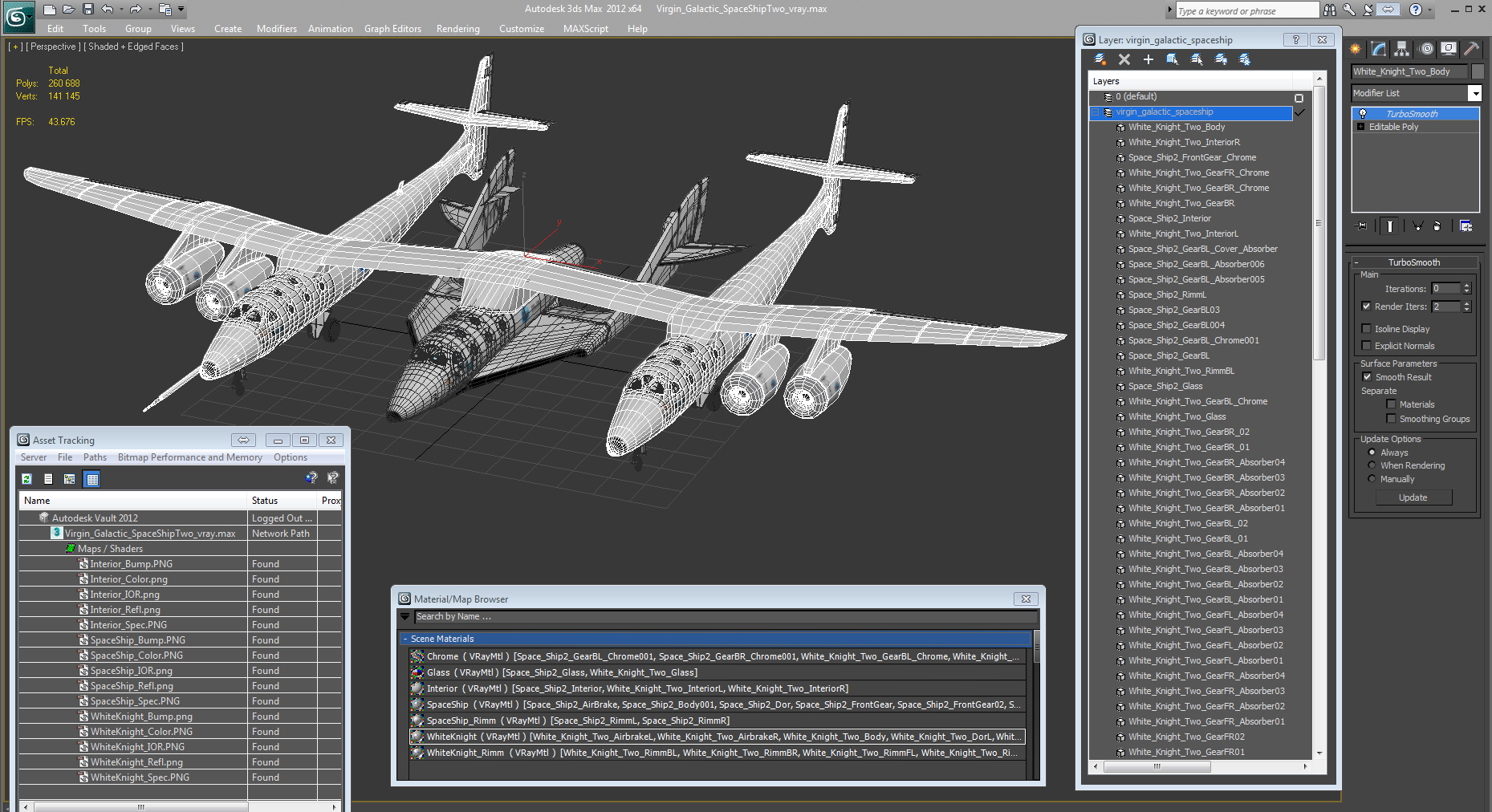Highlight selected objects' layers icon

pyautogui.click(x=1197, y=59)
